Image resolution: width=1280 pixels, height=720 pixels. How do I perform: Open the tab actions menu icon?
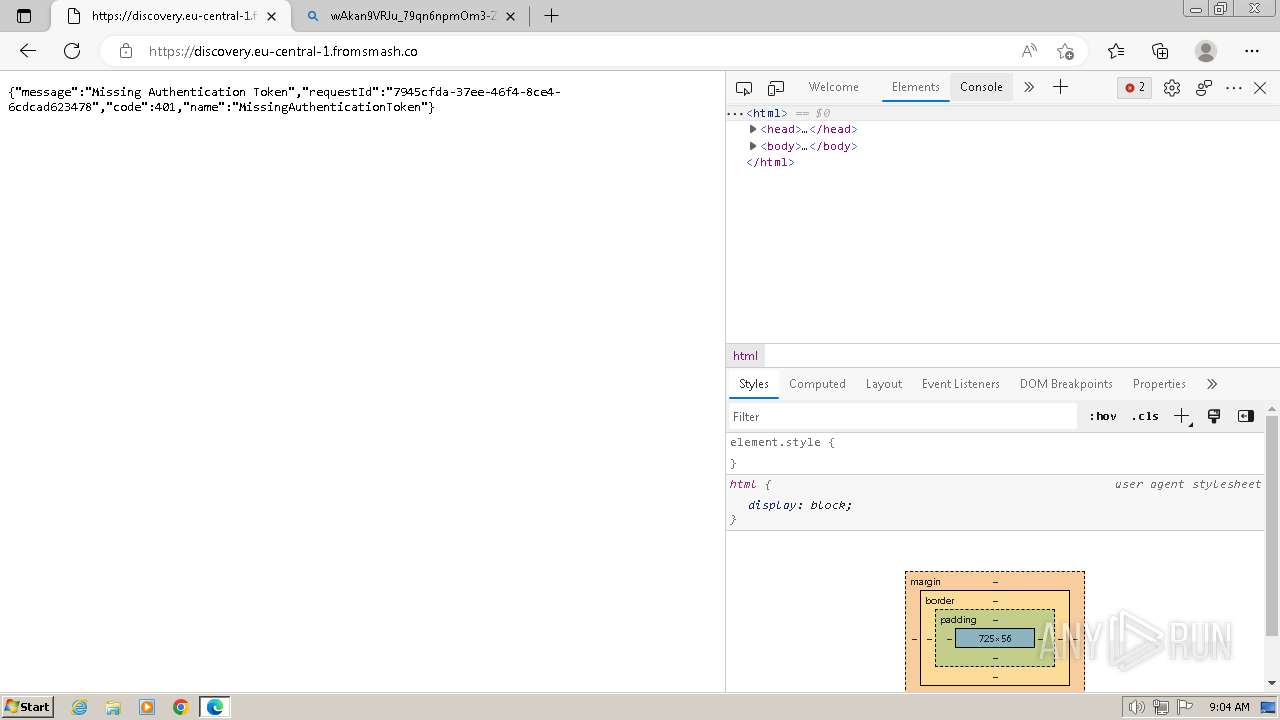click(24, 16)
